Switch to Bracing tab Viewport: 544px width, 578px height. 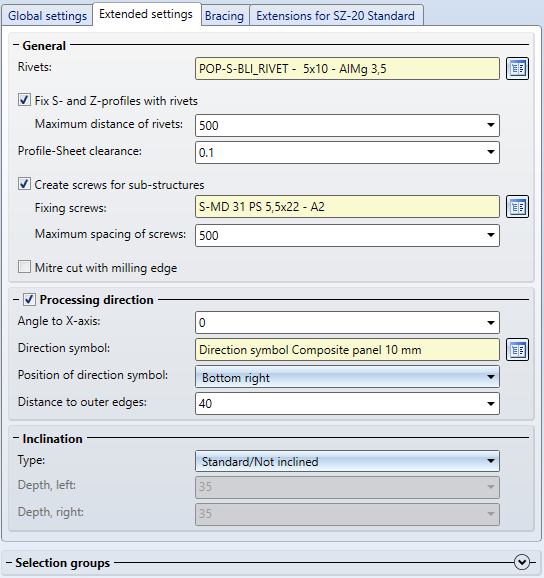pyautogui.click(x=224, y=16)
